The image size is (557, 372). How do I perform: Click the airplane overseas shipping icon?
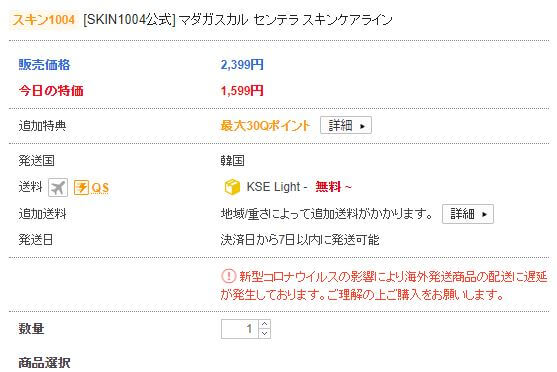58,187
